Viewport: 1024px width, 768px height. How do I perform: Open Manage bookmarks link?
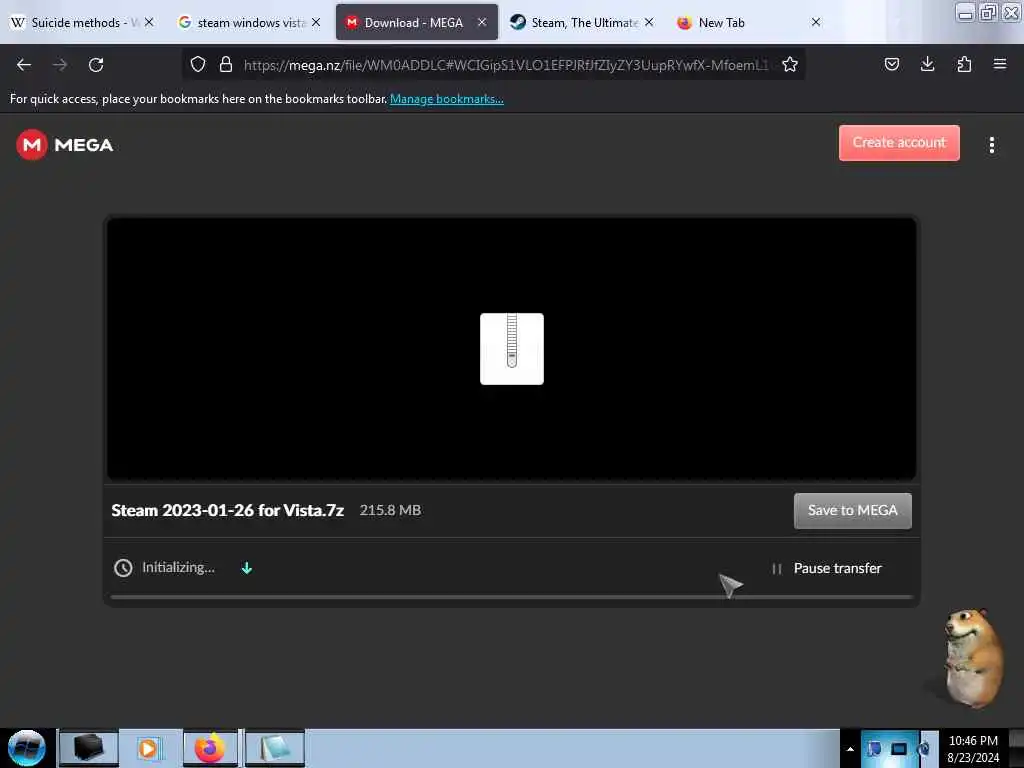447,99
